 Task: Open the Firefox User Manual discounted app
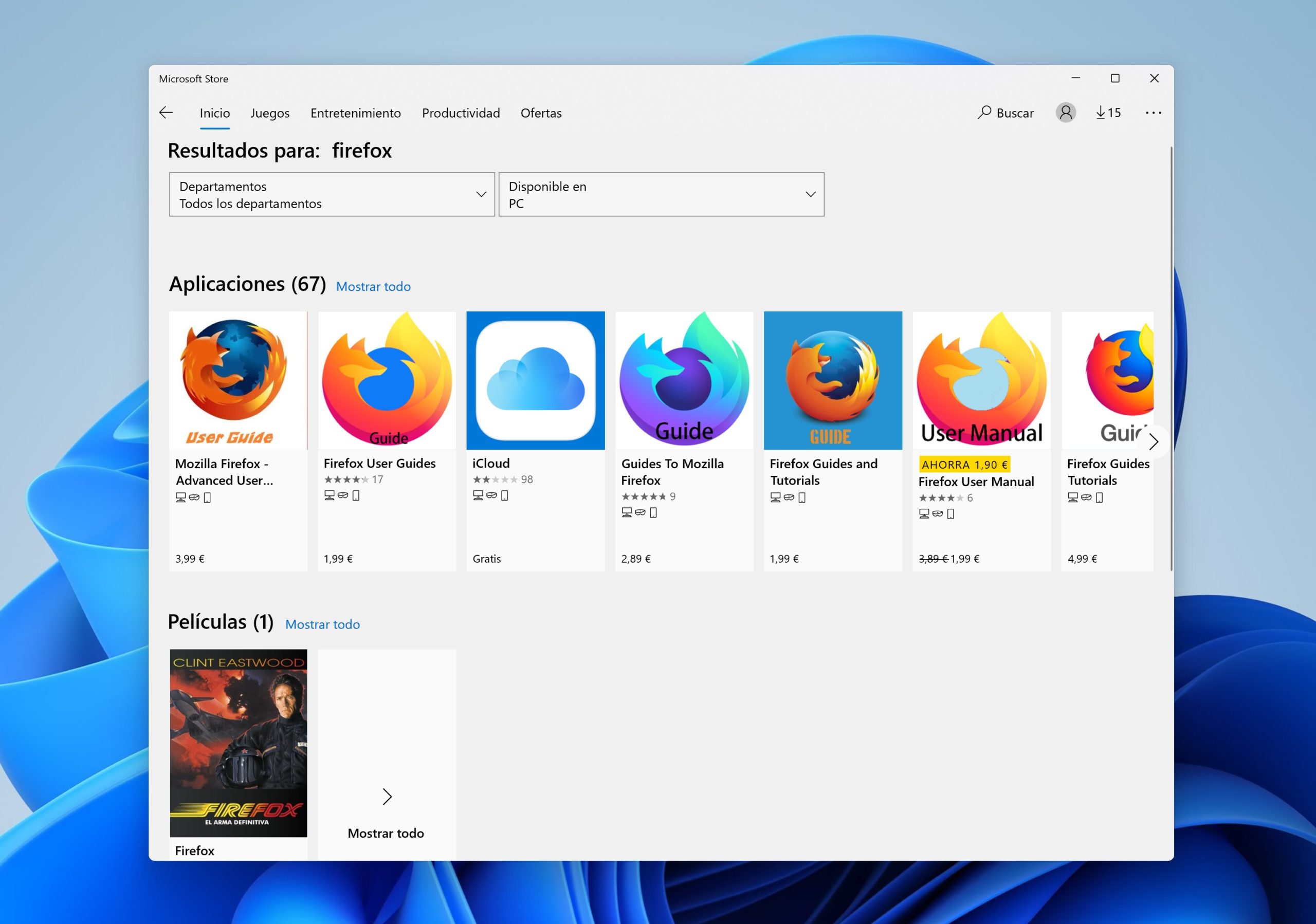pyautogui.click(x=981, y=380)
